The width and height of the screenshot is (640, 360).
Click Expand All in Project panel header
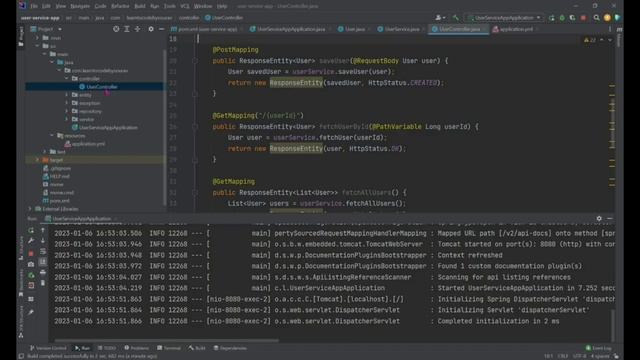tap(127, 29)
